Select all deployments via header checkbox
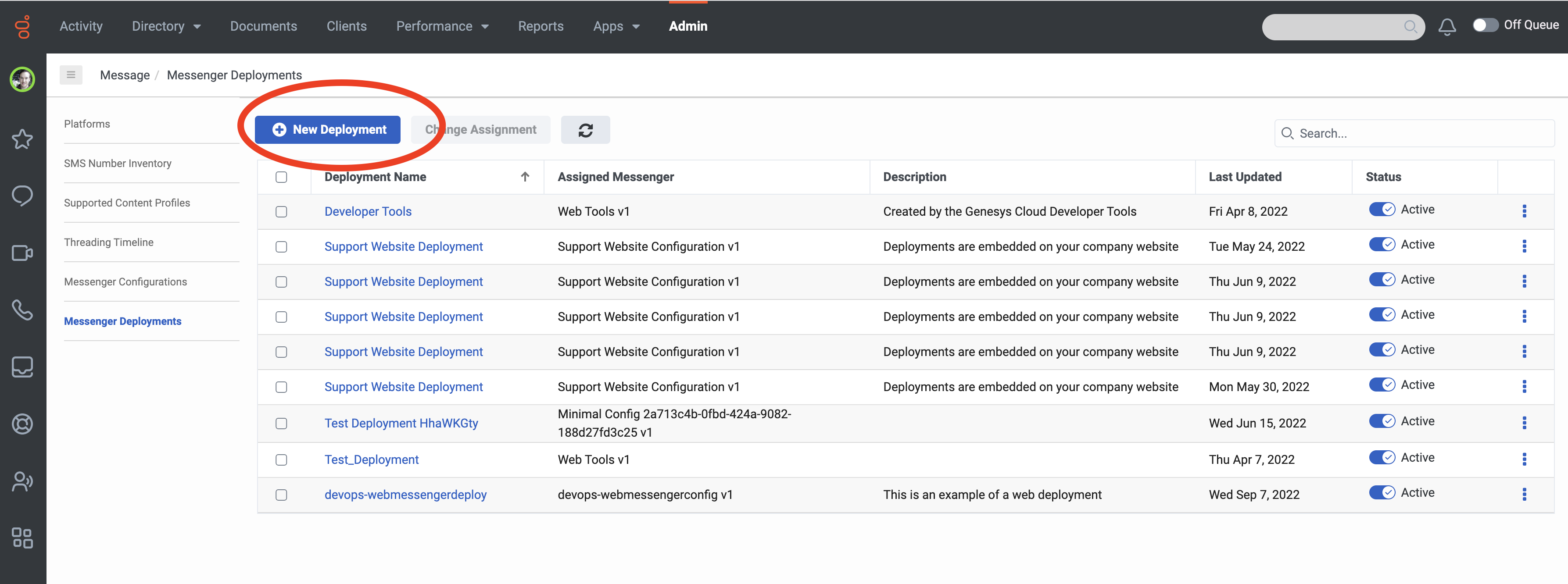Screen dimensions: 1568x584 click(x=281, y=176)
